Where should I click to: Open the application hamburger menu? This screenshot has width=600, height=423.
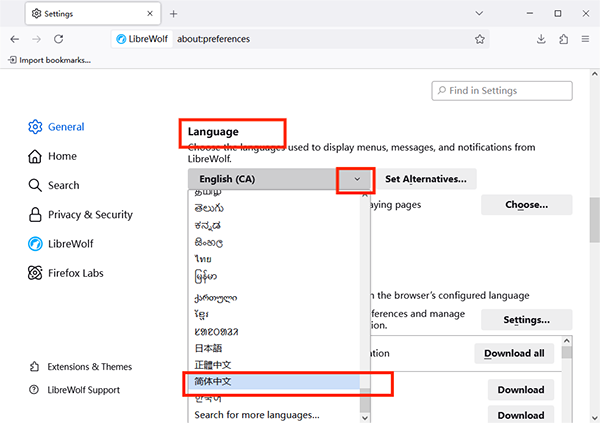pos(585,39)
